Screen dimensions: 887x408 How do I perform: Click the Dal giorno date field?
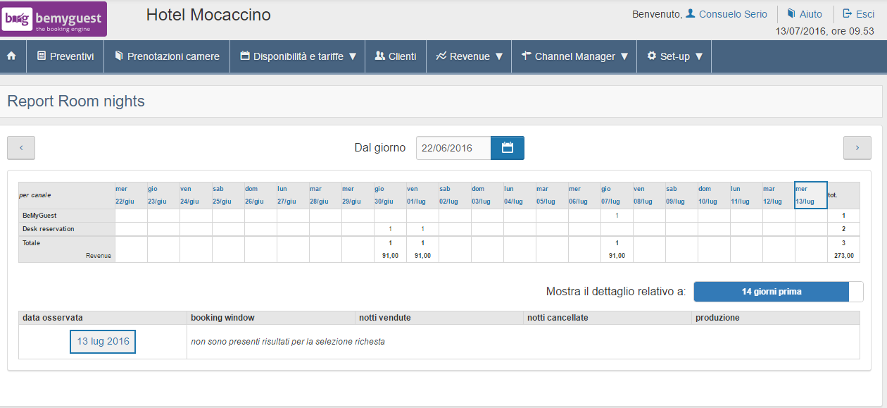pos(453,148)
